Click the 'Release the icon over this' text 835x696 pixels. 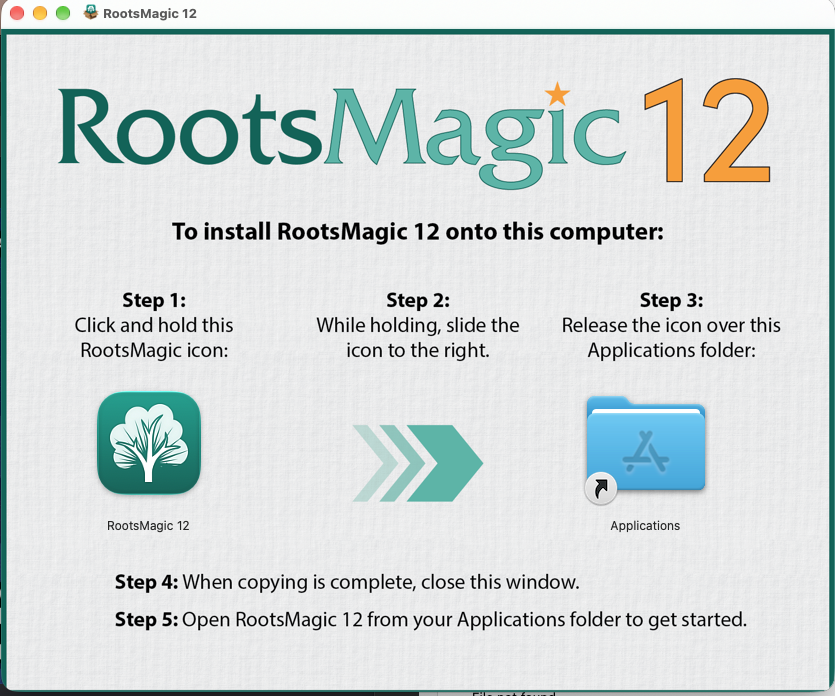coord(672,325)
